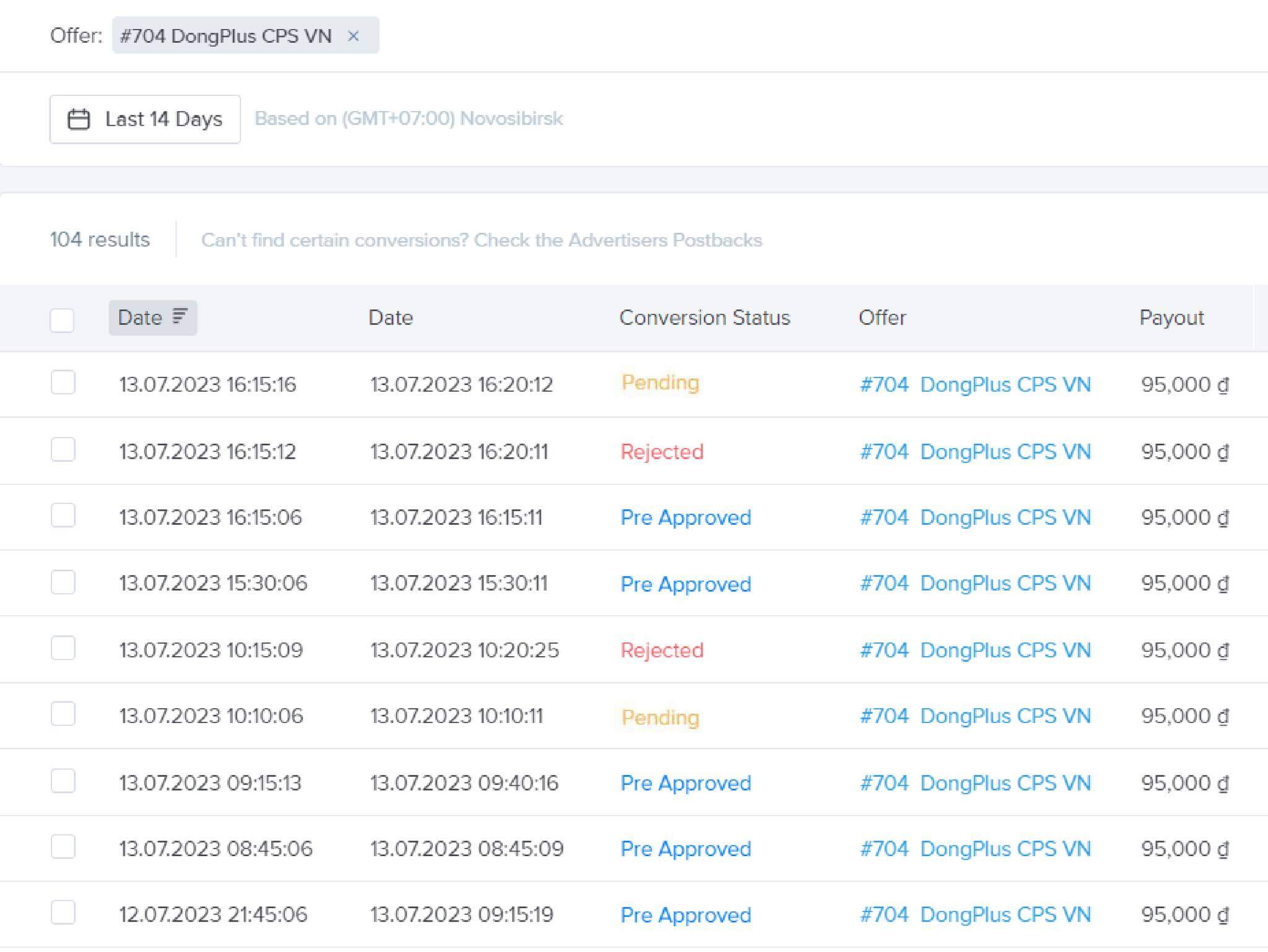Image resolution: width=1268 pixels, height=952 pixels.
Task: Check the row dated 13.07.2023 16:15:12
Action: [x=63, y=449]
